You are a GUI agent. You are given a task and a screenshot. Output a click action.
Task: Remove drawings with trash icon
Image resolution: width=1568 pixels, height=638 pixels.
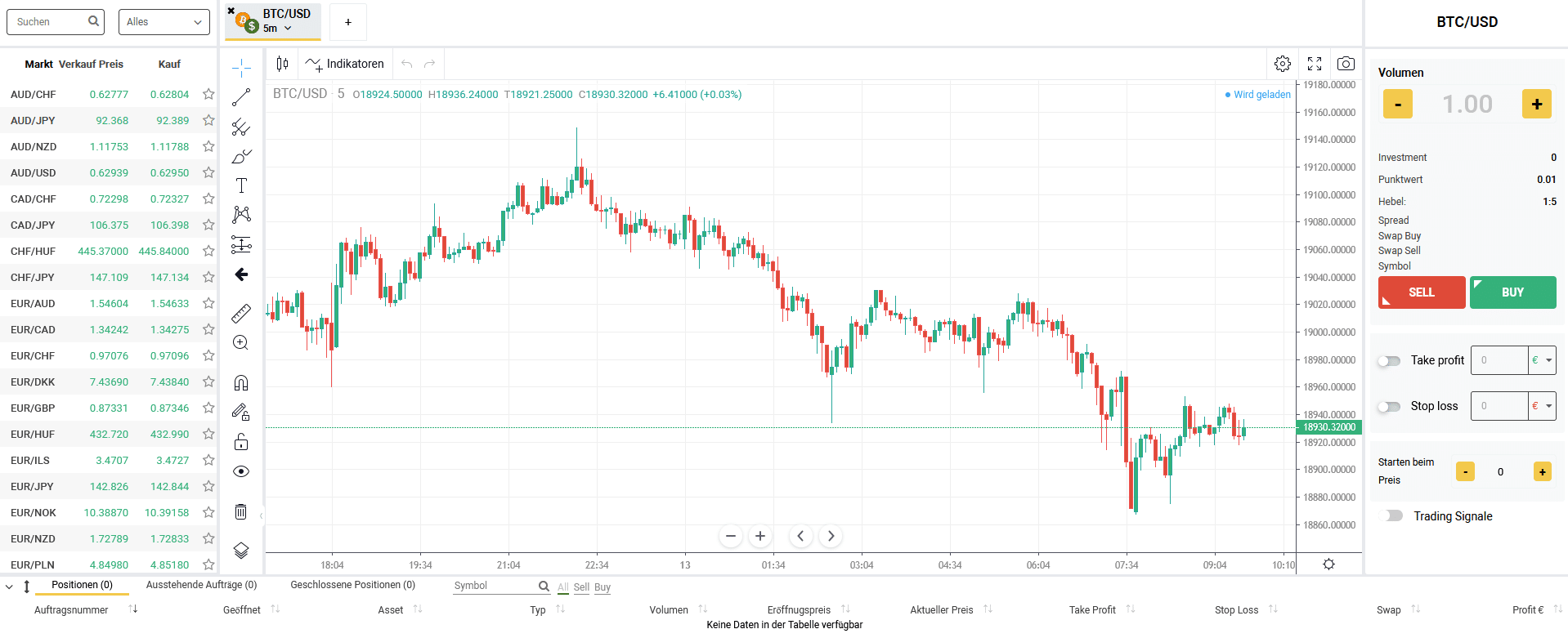[x=241, y=511]
